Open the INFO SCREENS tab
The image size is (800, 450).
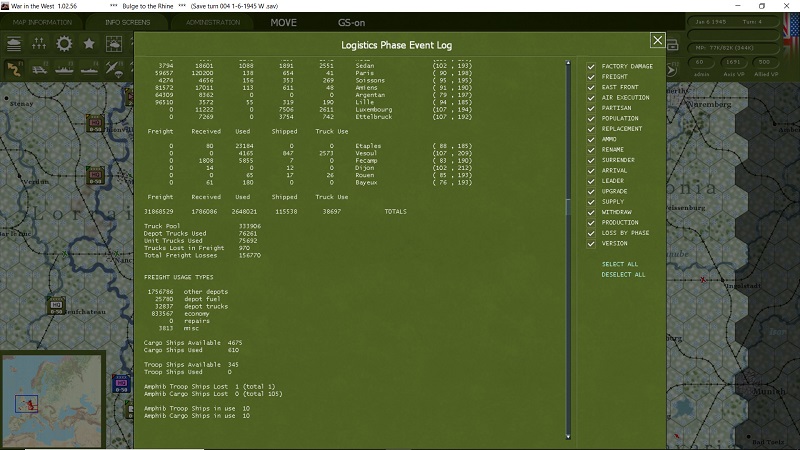point(128,22)
